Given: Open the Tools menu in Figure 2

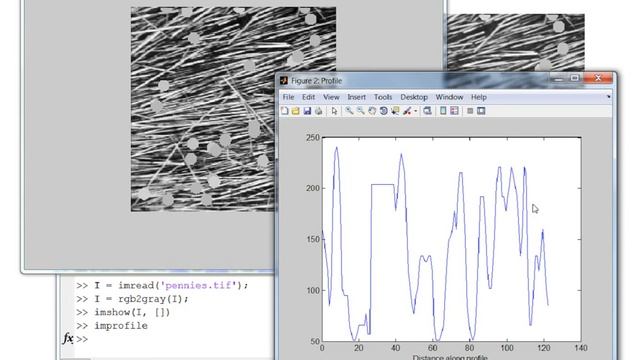Looking at the screenshot, I should pyautogui.click(x=383, y=97).
